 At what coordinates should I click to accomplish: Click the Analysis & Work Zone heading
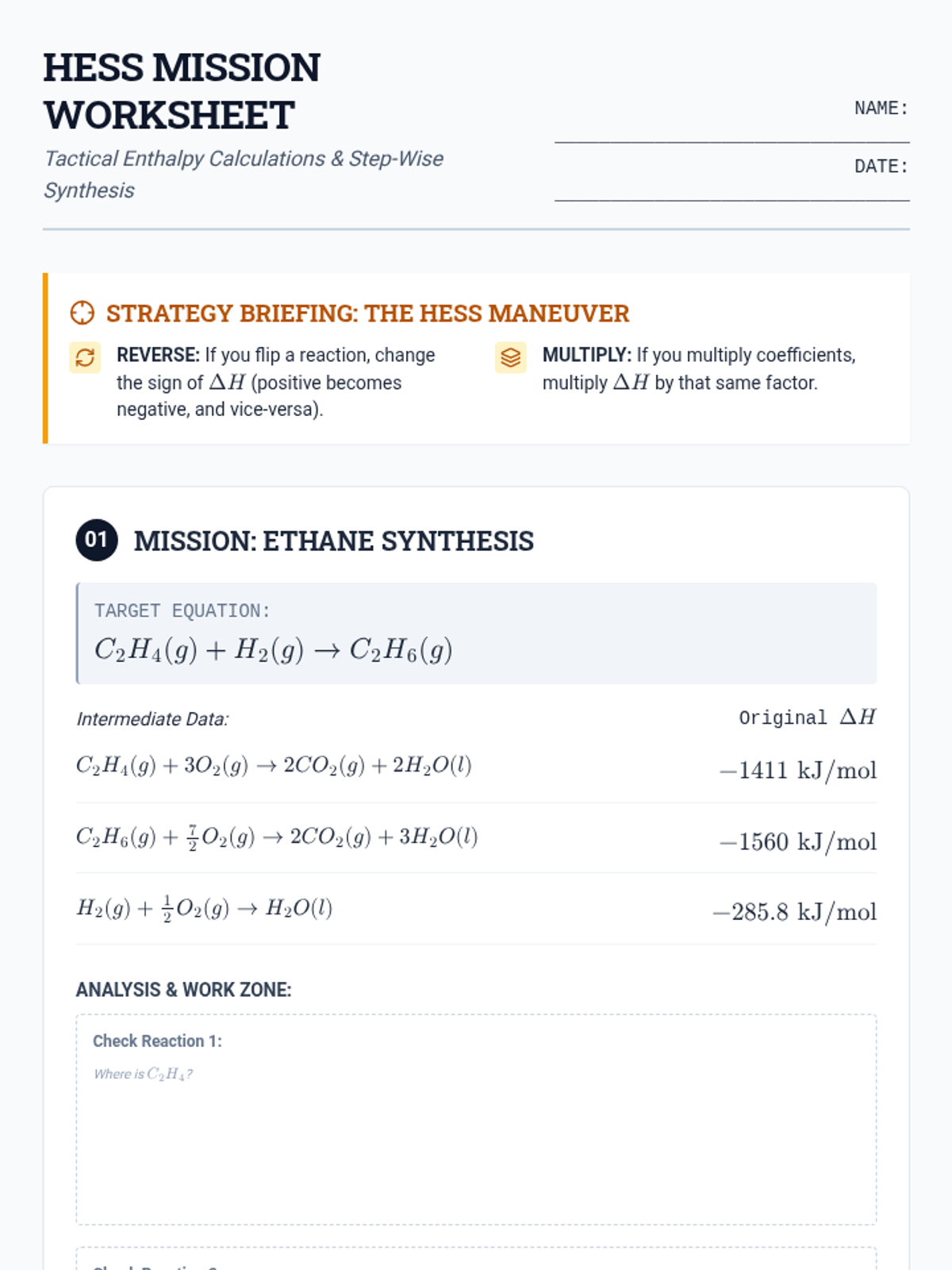[183, 990]
